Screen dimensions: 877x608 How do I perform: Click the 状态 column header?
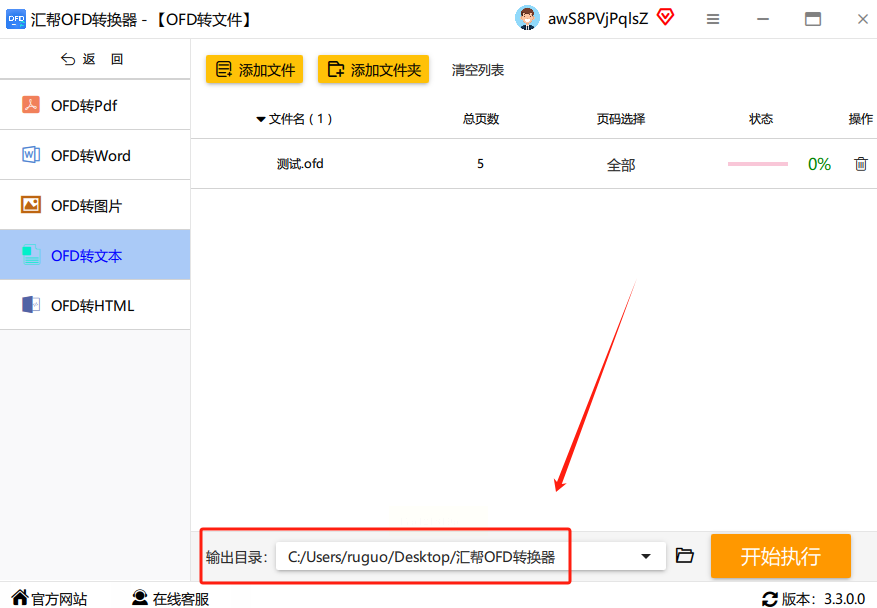click(x=761, y=119)
